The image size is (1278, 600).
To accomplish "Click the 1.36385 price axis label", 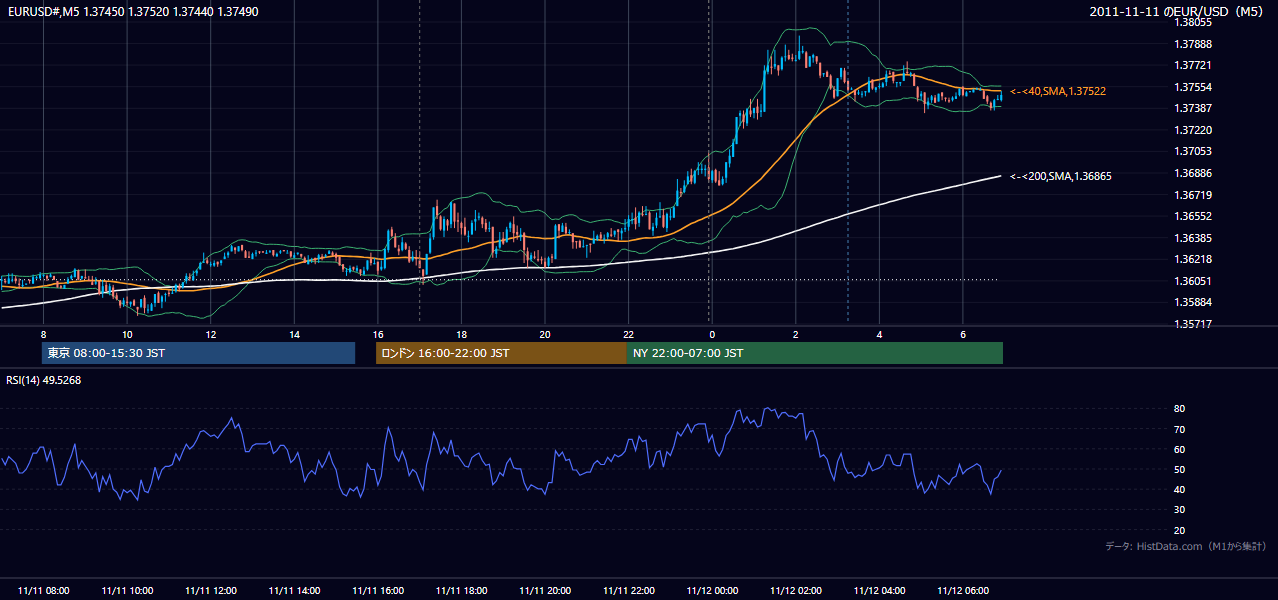I will click(1193, 238).
